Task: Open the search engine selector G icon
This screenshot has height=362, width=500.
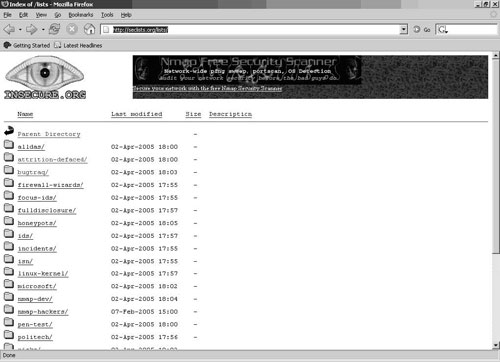Action: [x=443, y=30]
